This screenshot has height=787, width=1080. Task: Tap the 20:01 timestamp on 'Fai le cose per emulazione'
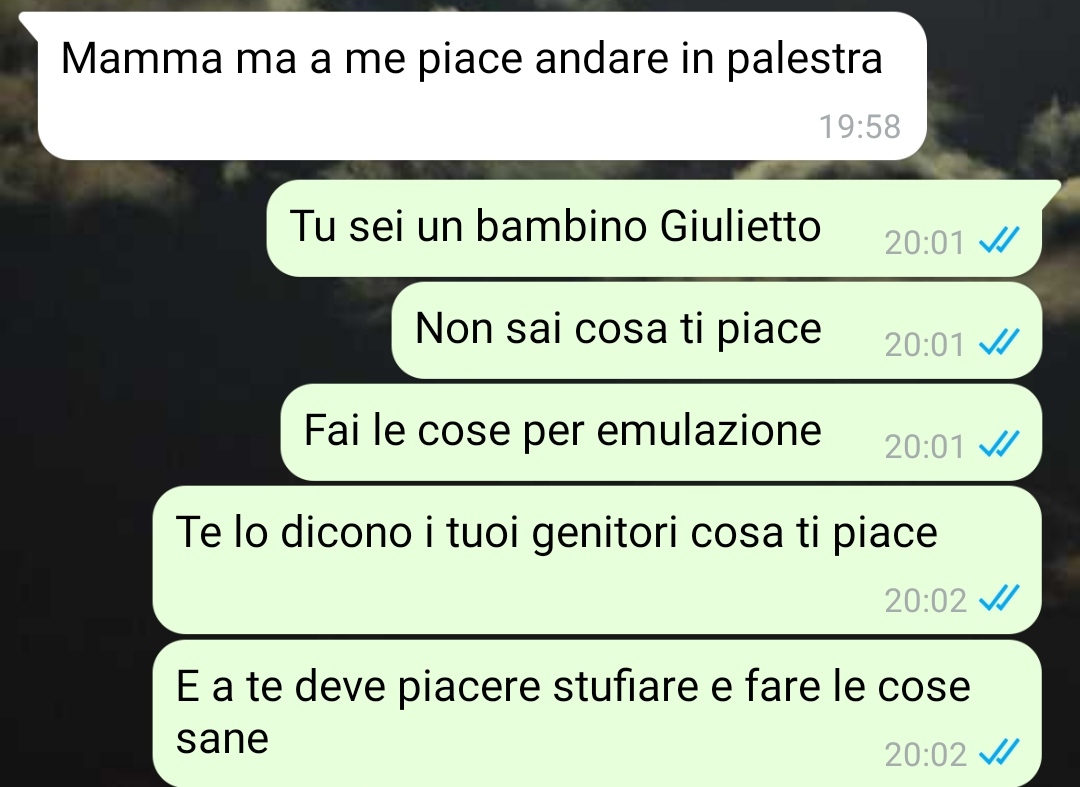pos(924,446)
